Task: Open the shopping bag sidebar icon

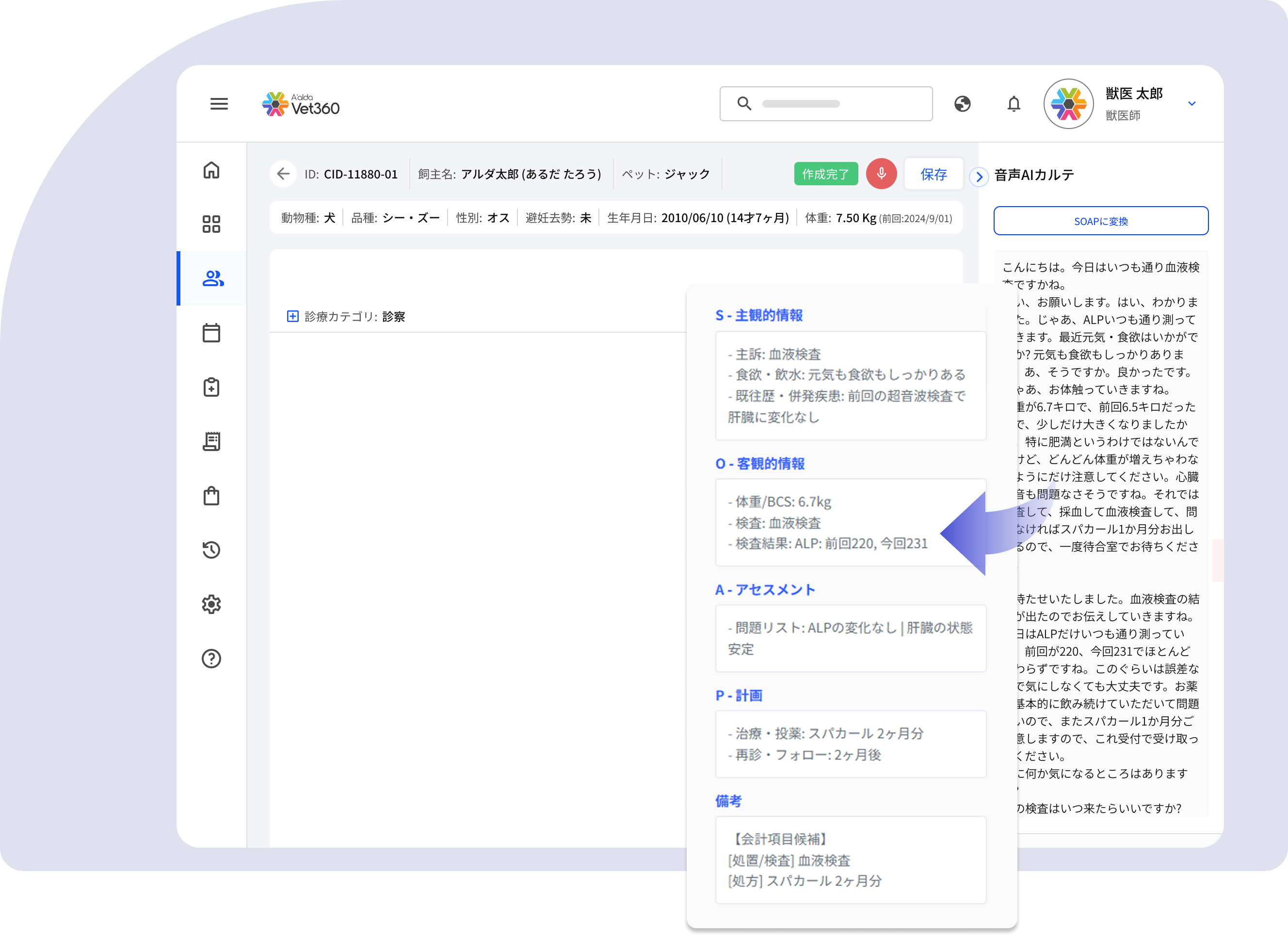Action: pyautogui.click(x=211, y=496)
